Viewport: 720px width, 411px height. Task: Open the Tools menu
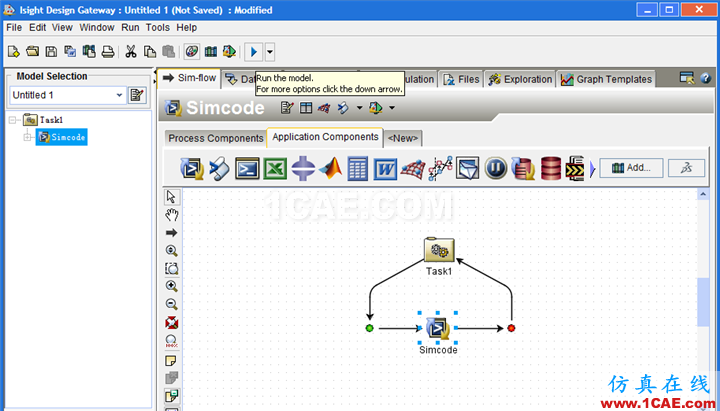[158, 28]
